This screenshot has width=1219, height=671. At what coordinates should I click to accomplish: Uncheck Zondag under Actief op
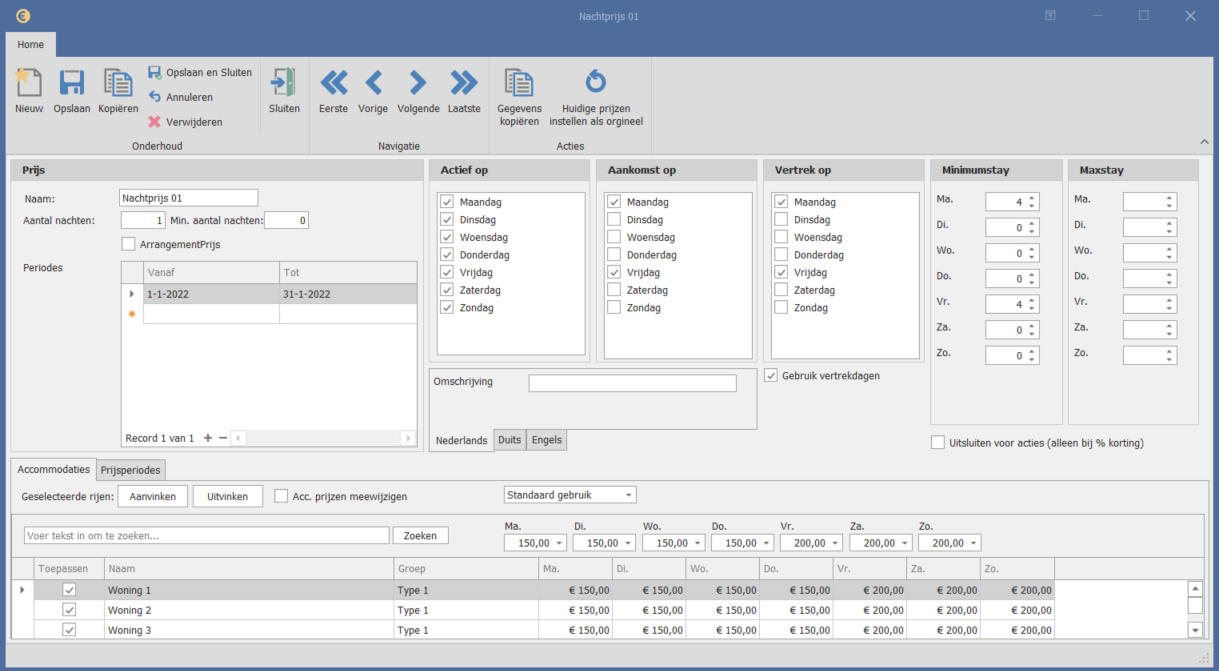click(447, 308)
